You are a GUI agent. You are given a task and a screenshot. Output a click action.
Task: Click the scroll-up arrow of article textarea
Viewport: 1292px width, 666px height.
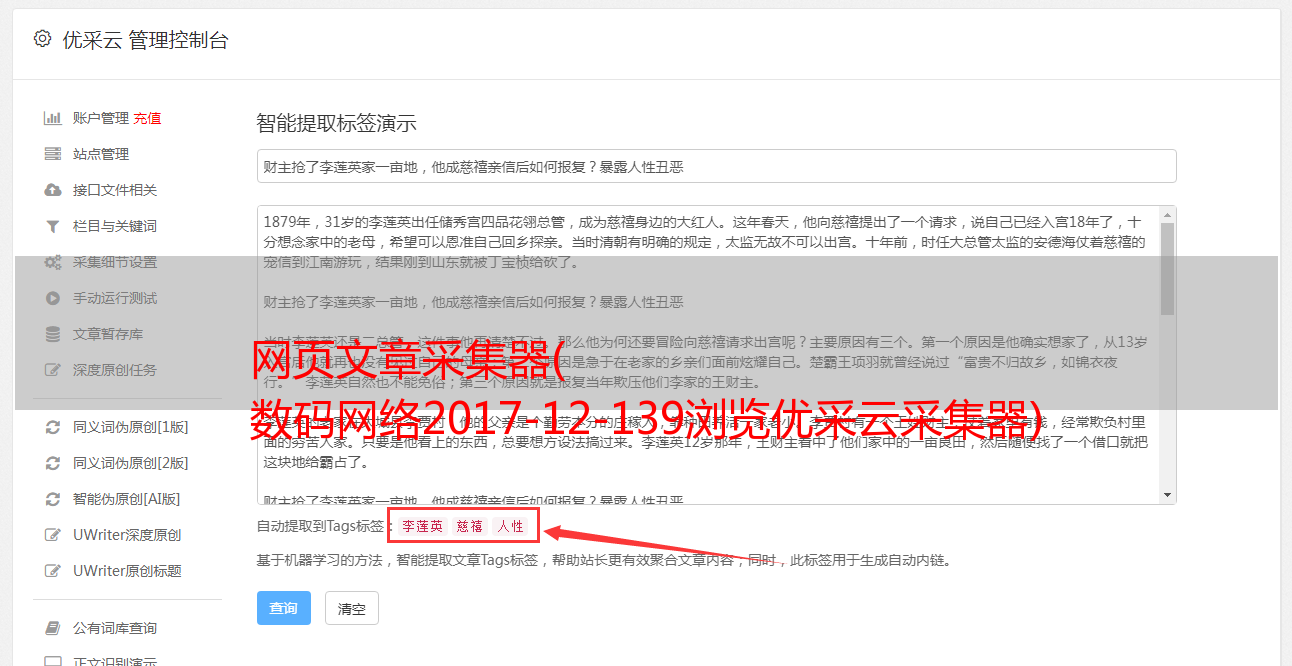[x=1167, y=215]
